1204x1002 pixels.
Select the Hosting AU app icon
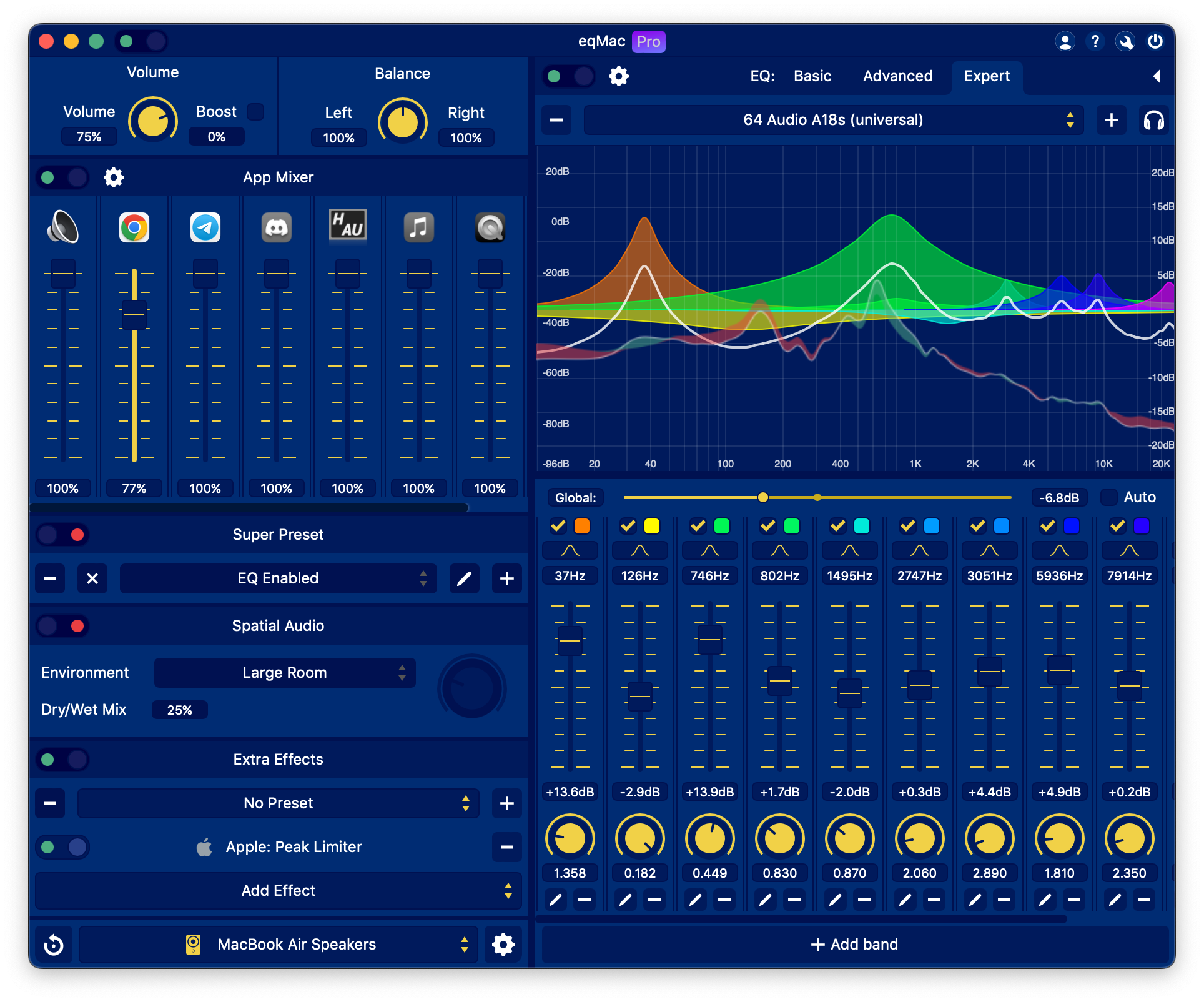[348, 226]
